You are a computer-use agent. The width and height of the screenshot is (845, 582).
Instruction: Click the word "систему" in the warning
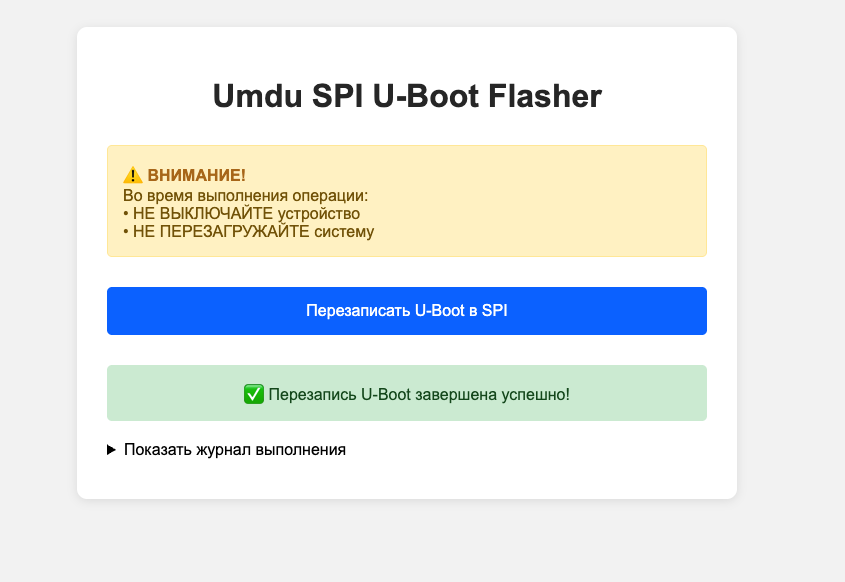pyautogui.click(x=344, y=232)
